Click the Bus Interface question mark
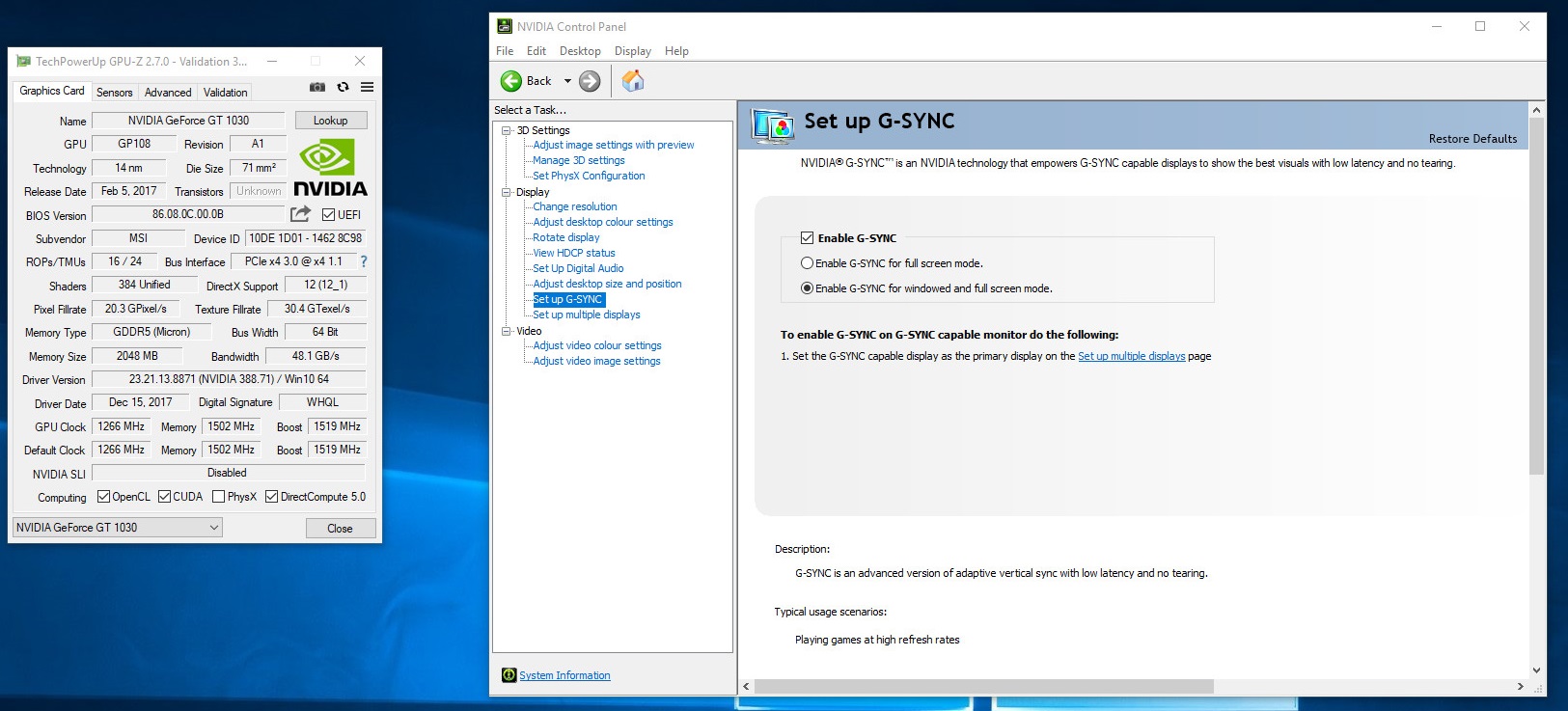 (364, 261)
